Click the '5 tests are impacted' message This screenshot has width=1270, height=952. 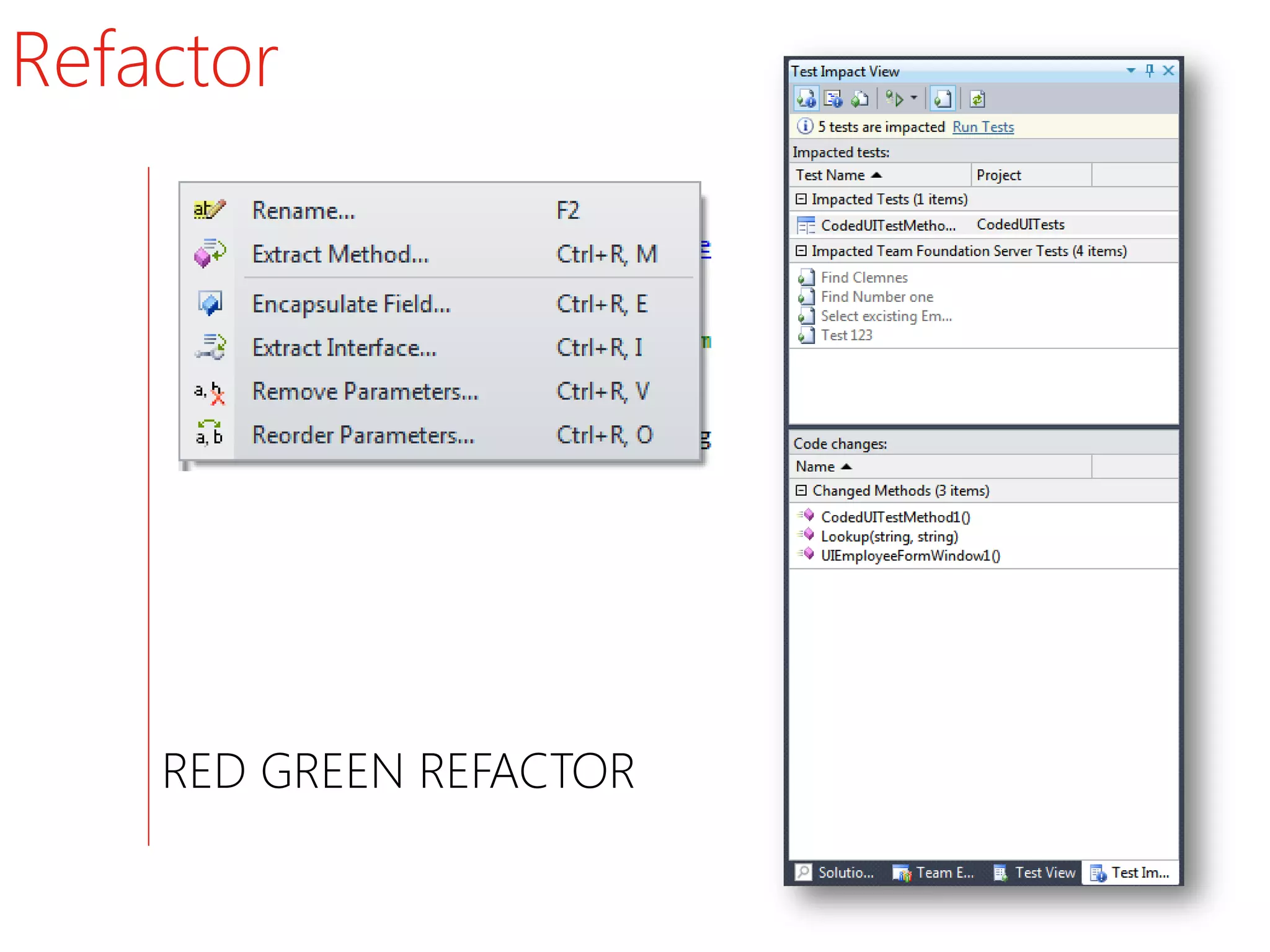coord(881,127)
